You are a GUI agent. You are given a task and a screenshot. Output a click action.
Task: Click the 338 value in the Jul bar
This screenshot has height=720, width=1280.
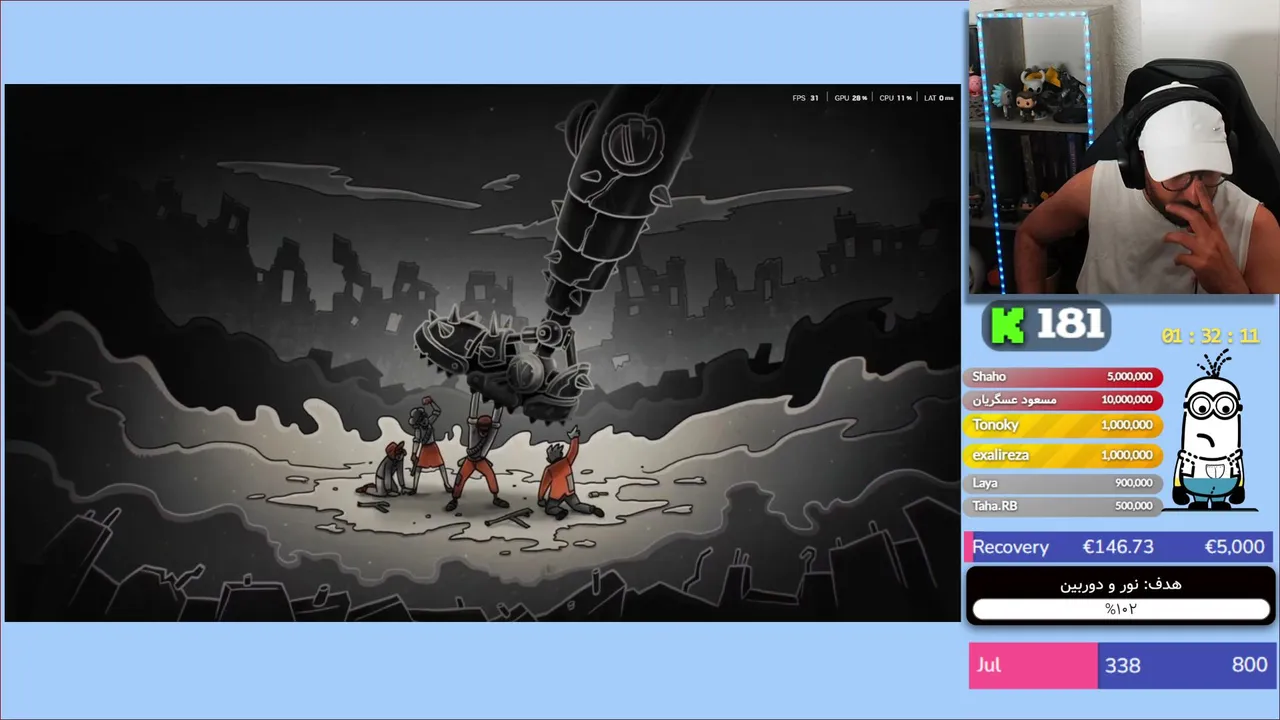1122,666
